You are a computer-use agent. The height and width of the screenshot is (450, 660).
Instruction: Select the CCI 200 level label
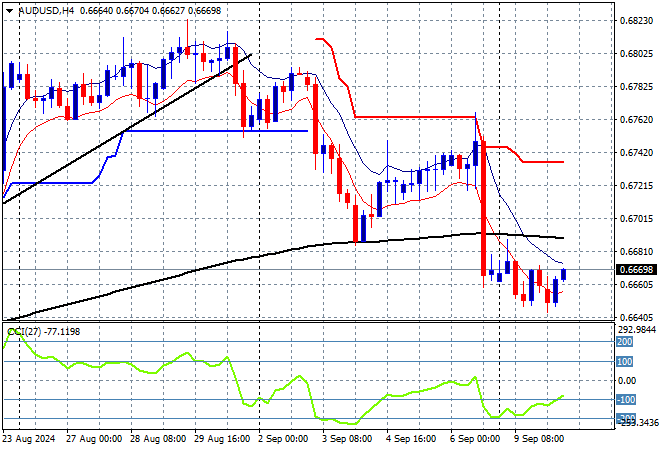[x=625, y=342]
